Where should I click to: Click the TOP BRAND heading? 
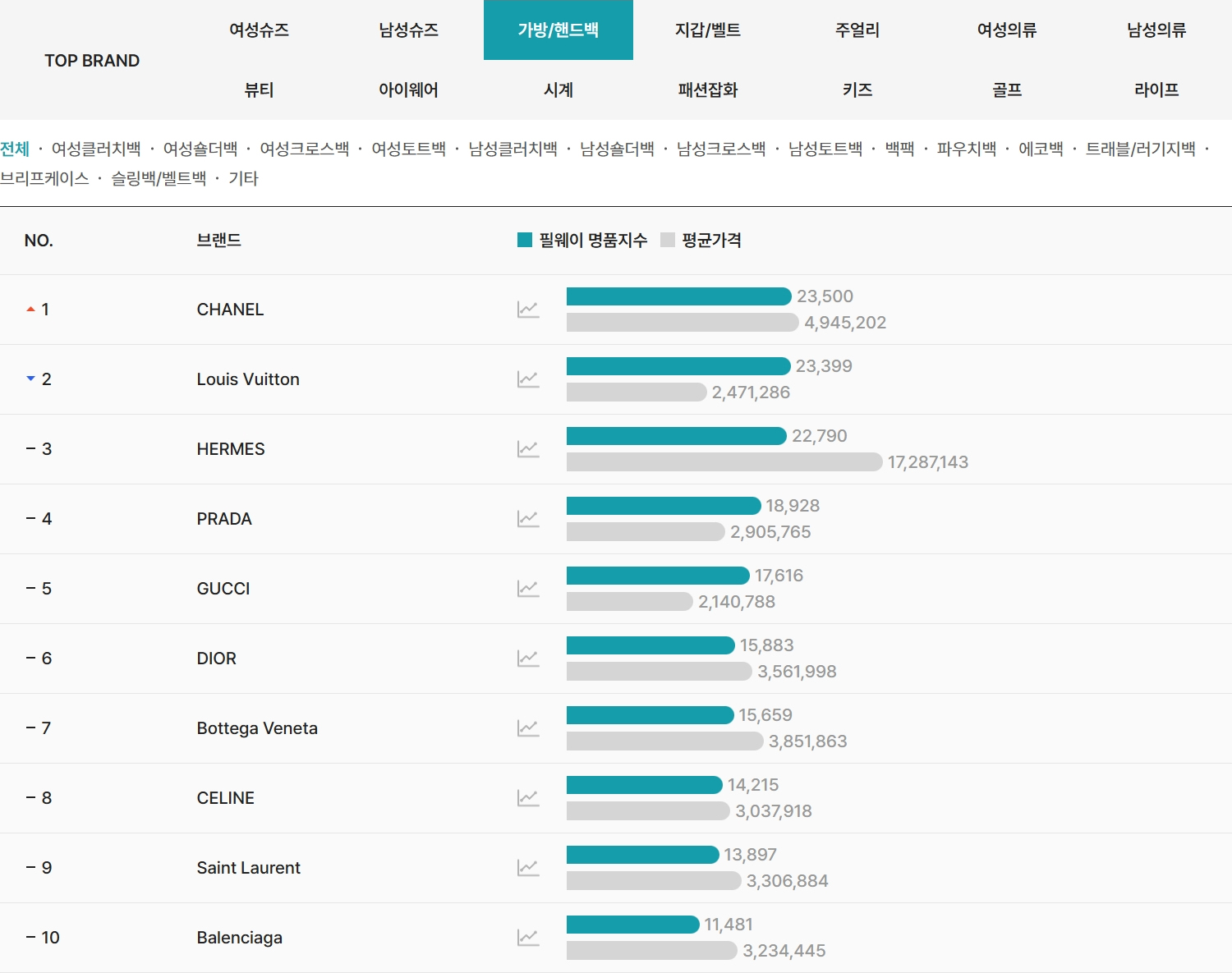tap(92, 61)
